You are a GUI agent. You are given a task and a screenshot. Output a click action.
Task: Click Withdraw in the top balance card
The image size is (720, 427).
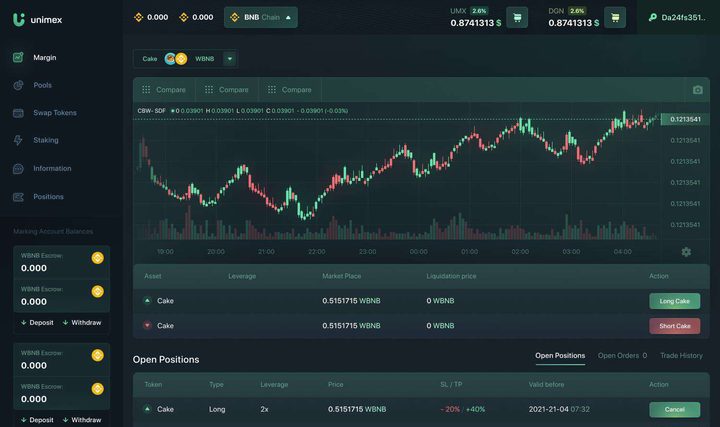click(x=82, y=323)
